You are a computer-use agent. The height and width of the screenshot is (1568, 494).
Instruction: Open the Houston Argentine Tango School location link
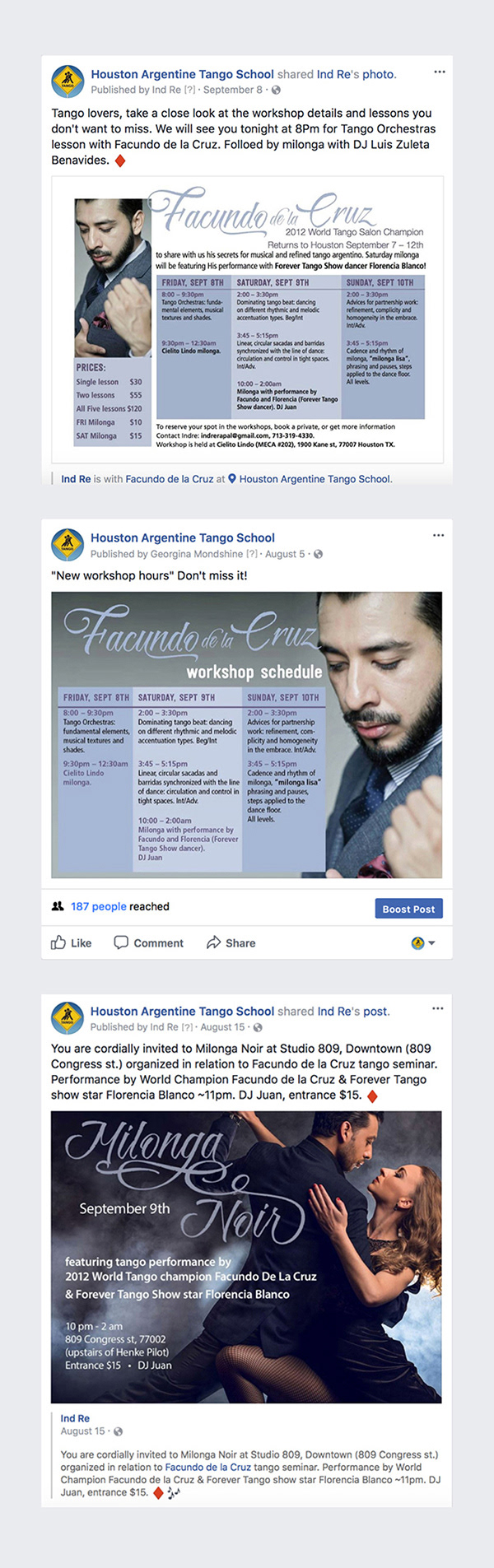[x=315, y=478]
